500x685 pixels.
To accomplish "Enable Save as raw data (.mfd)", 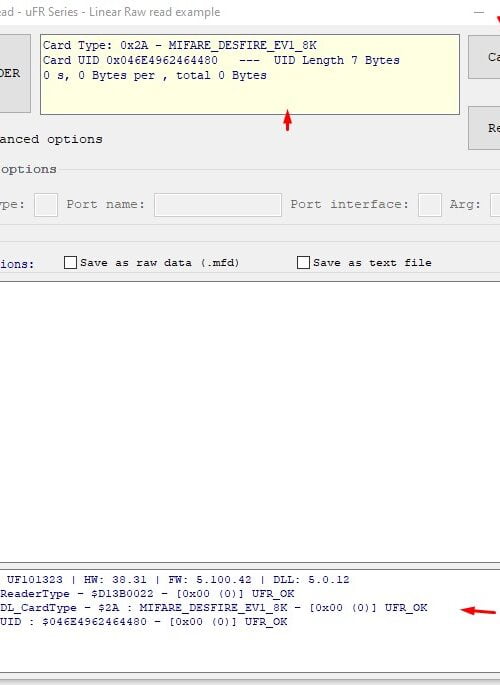I will [x=70, y=263].
